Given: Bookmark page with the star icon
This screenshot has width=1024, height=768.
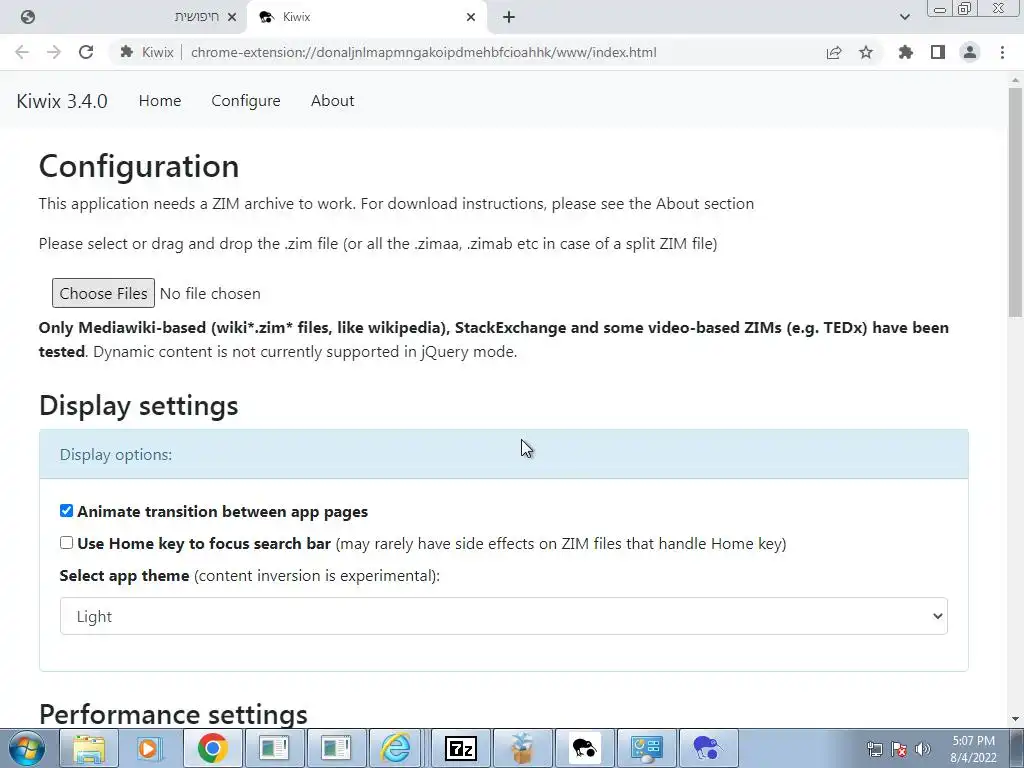Looking at the screenshot, I should pos(866,52).
